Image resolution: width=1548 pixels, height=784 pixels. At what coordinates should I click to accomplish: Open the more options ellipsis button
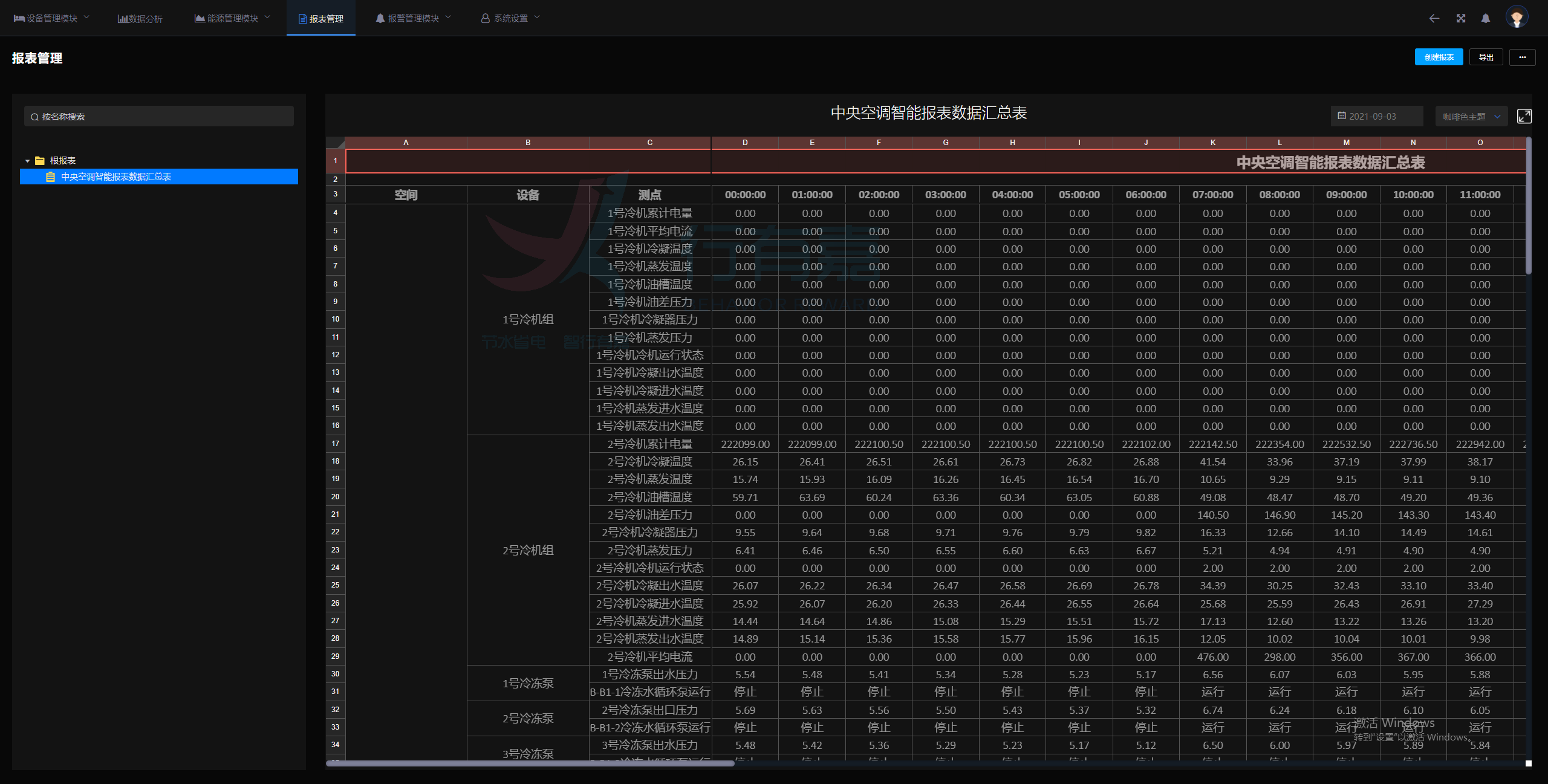pos(1523,57)
